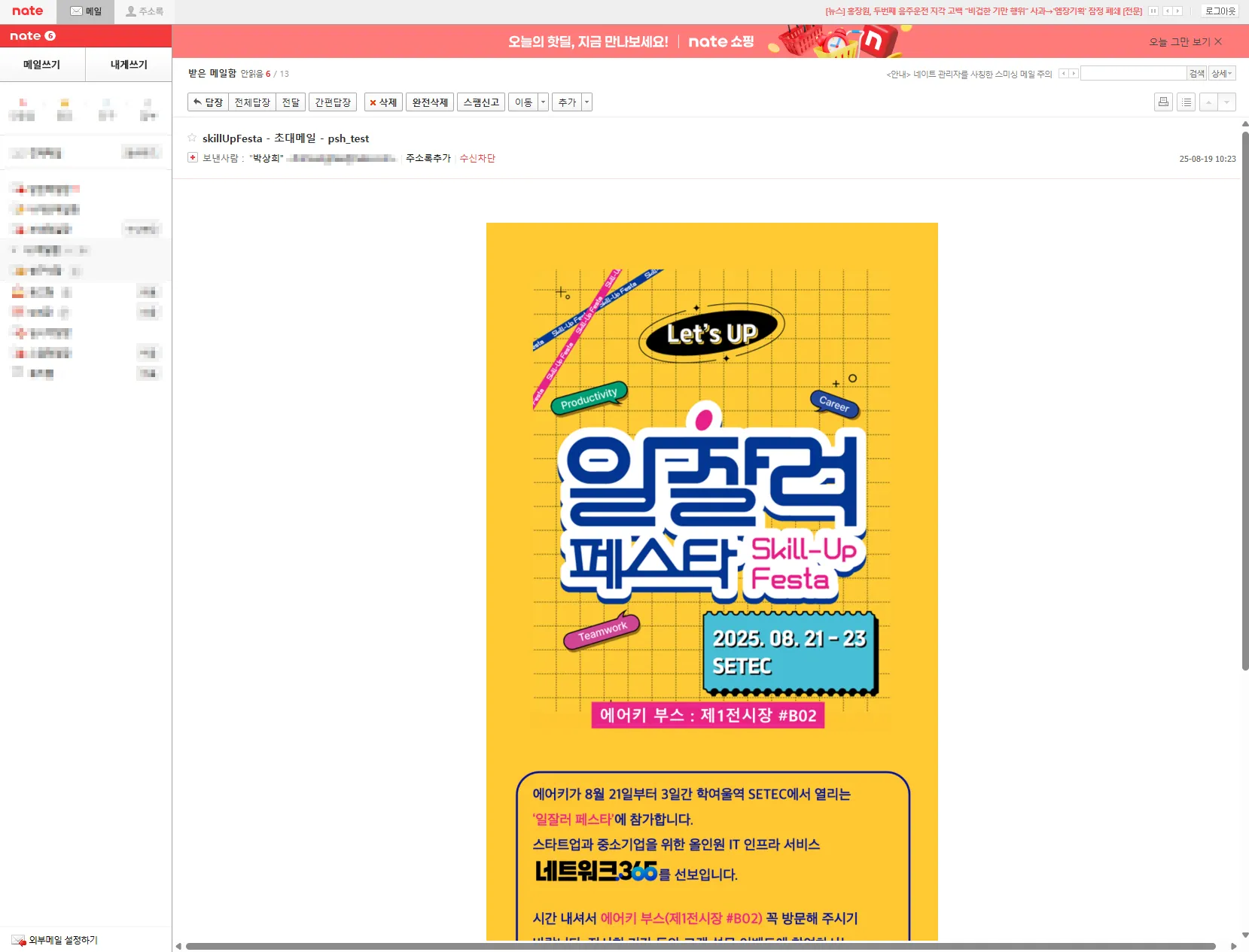Image resolution: width=1249 pixels, height=952 pixels.
Task: Focus the mail search field
Action: [1133, 73]
